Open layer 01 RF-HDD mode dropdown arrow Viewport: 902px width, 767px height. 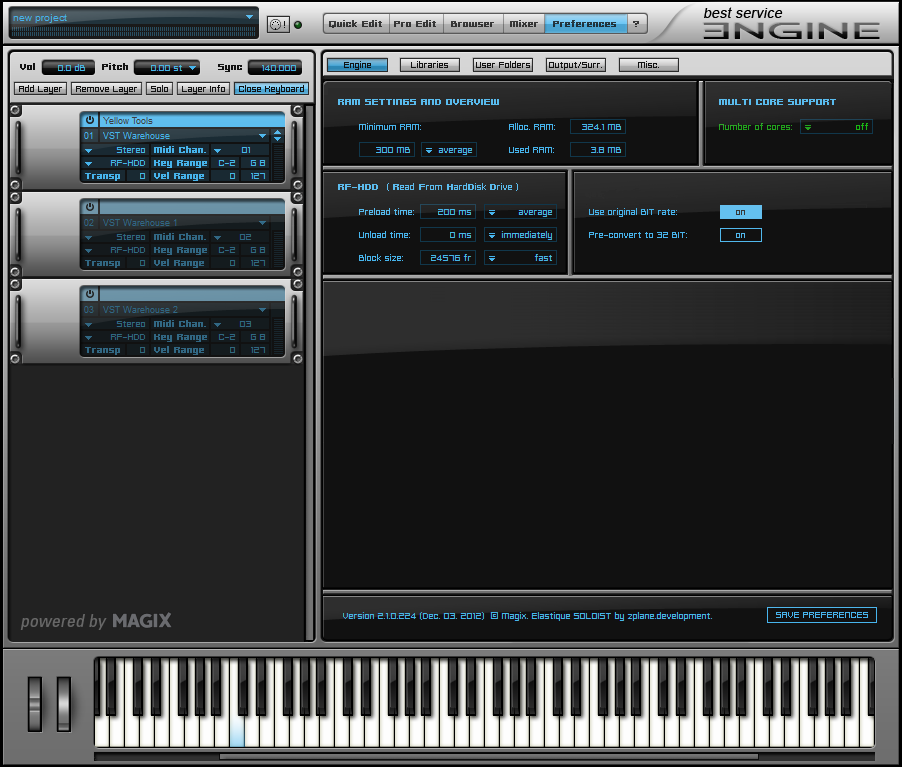click(89, 163)
